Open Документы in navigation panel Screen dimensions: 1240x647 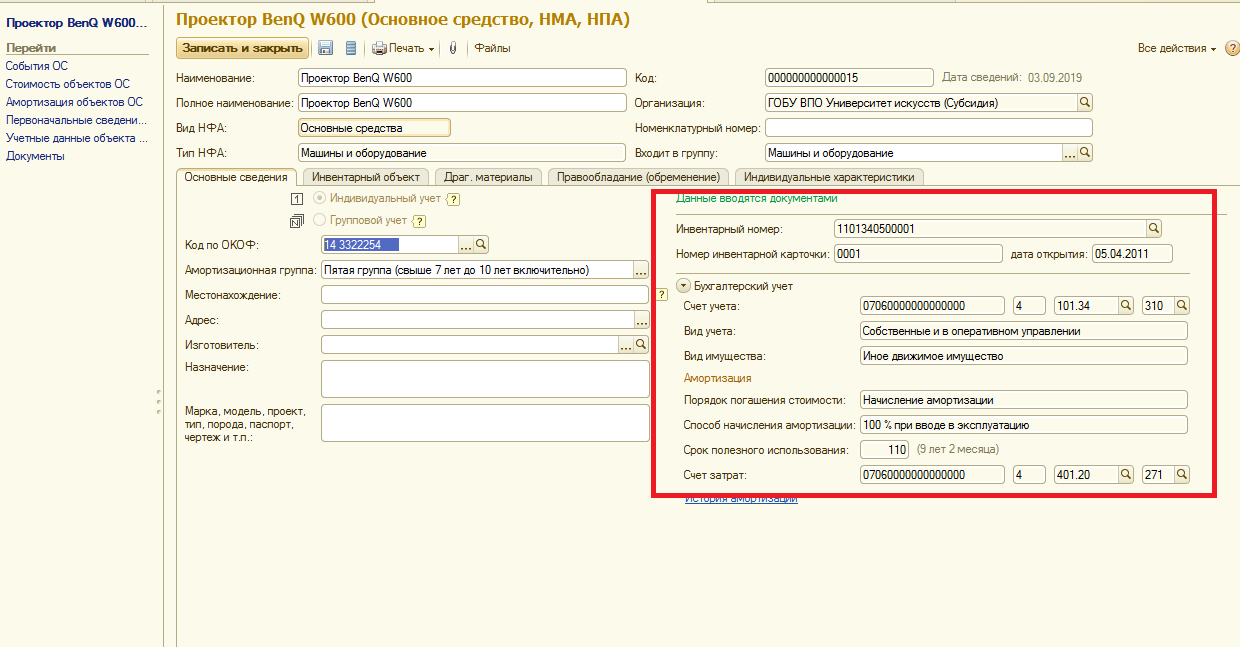point(35,156)
